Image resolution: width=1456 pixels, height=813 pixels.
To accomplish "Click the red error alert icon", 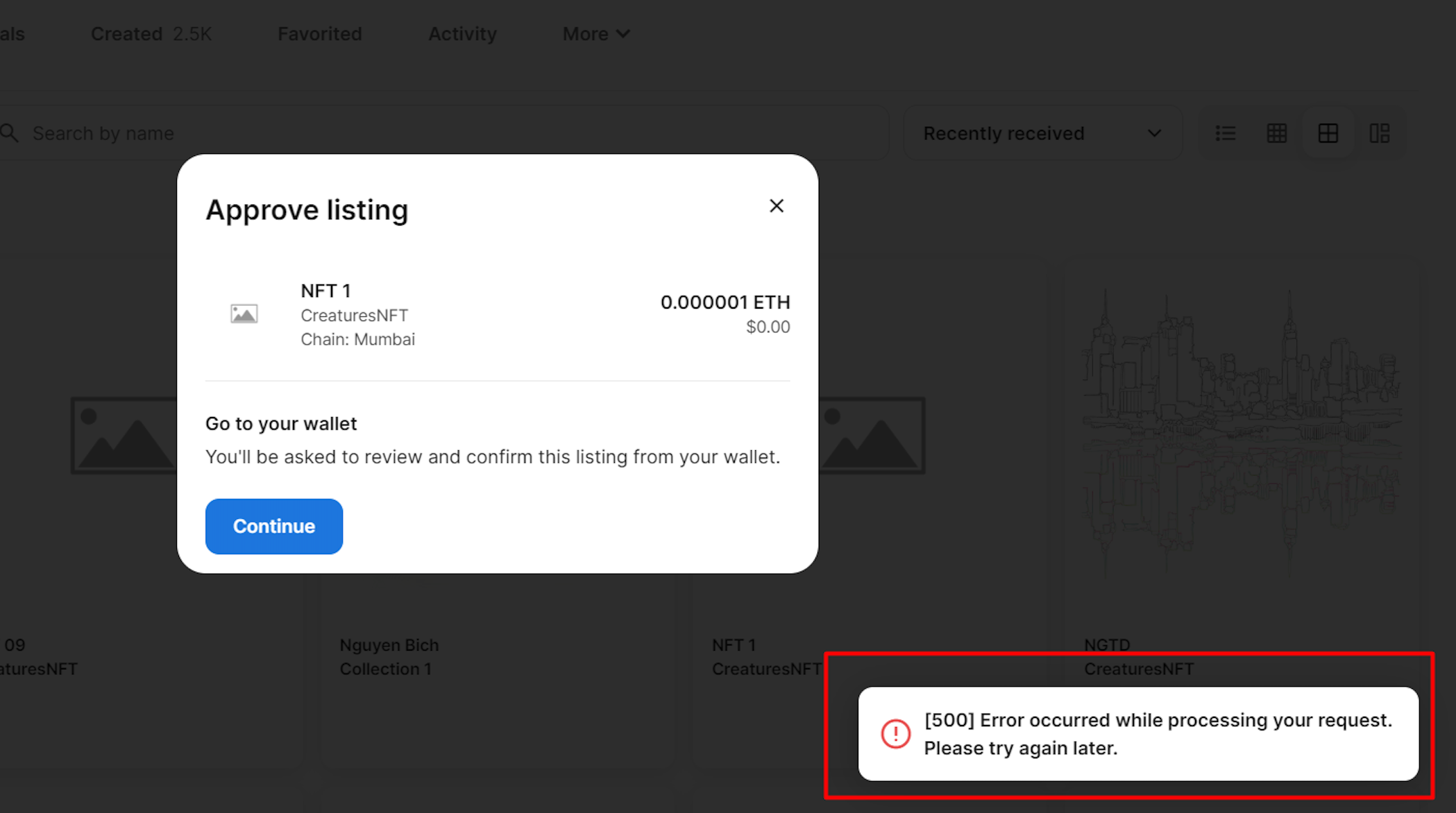I will tap(896, 733).
